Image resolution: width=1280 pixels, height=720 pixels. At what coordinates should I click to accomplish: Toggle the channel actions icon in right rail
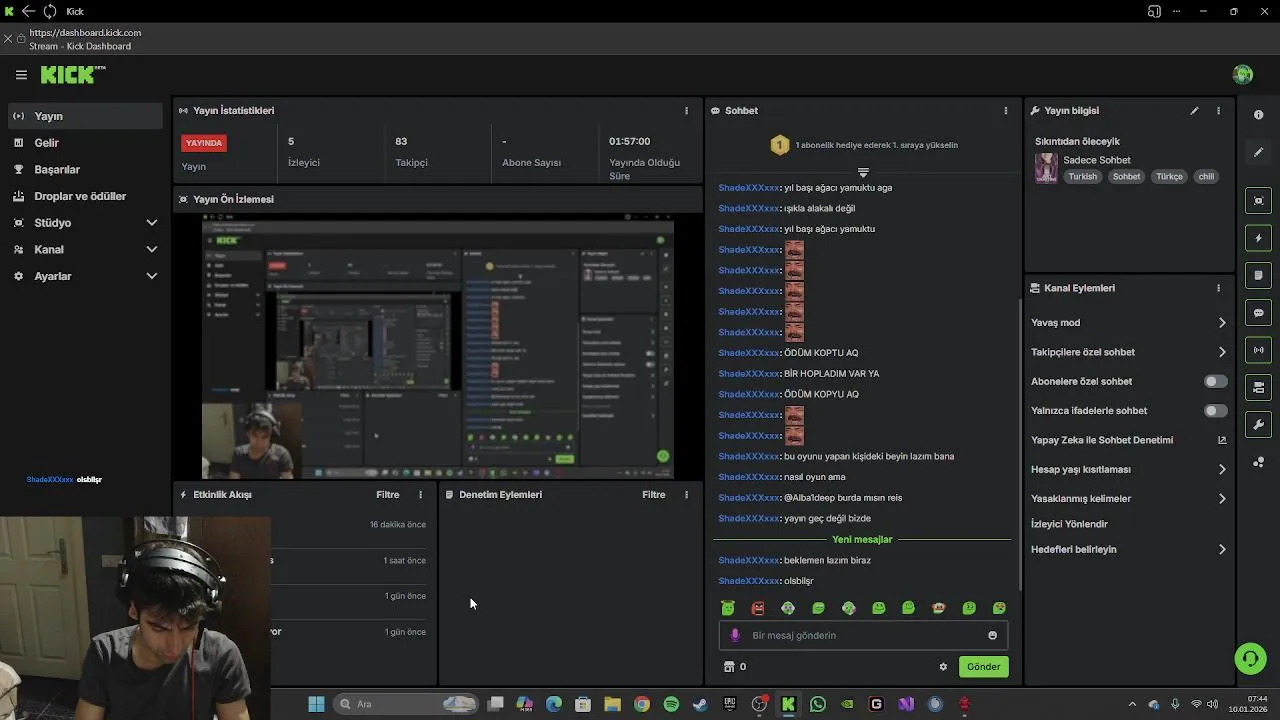pyautogui.click(x=1259, y=387)
